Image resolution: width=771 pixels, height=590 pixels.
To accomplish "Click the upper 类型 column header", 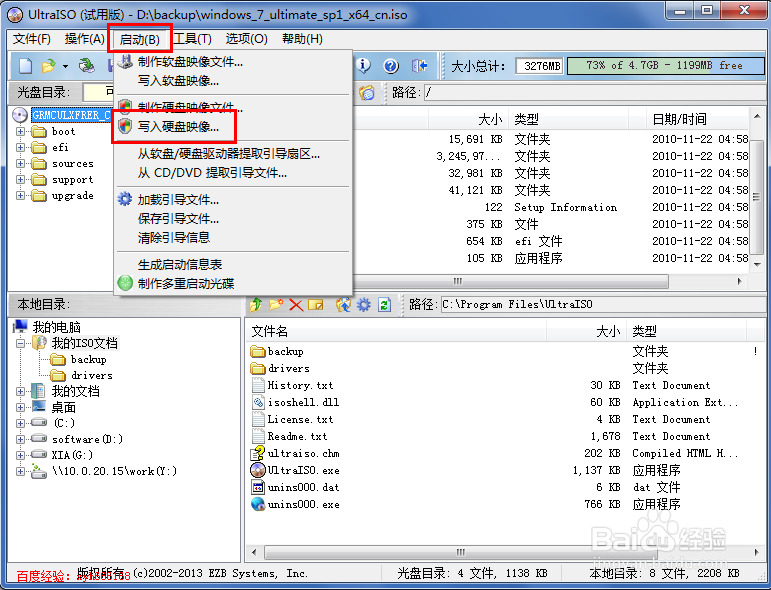I will tap(568, 118).
